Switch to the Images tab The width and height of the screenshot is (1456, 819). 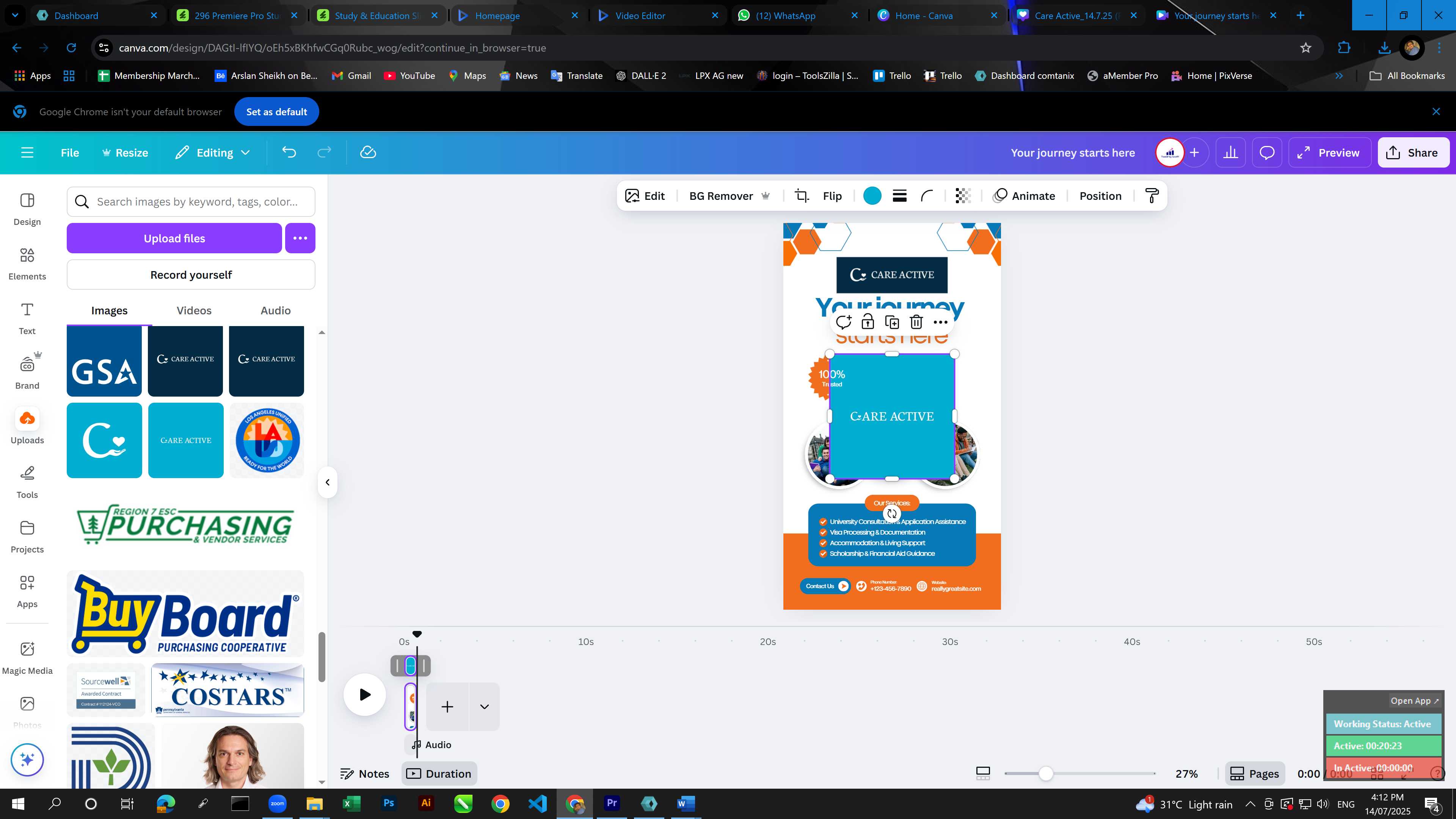(x=110, y=311)
